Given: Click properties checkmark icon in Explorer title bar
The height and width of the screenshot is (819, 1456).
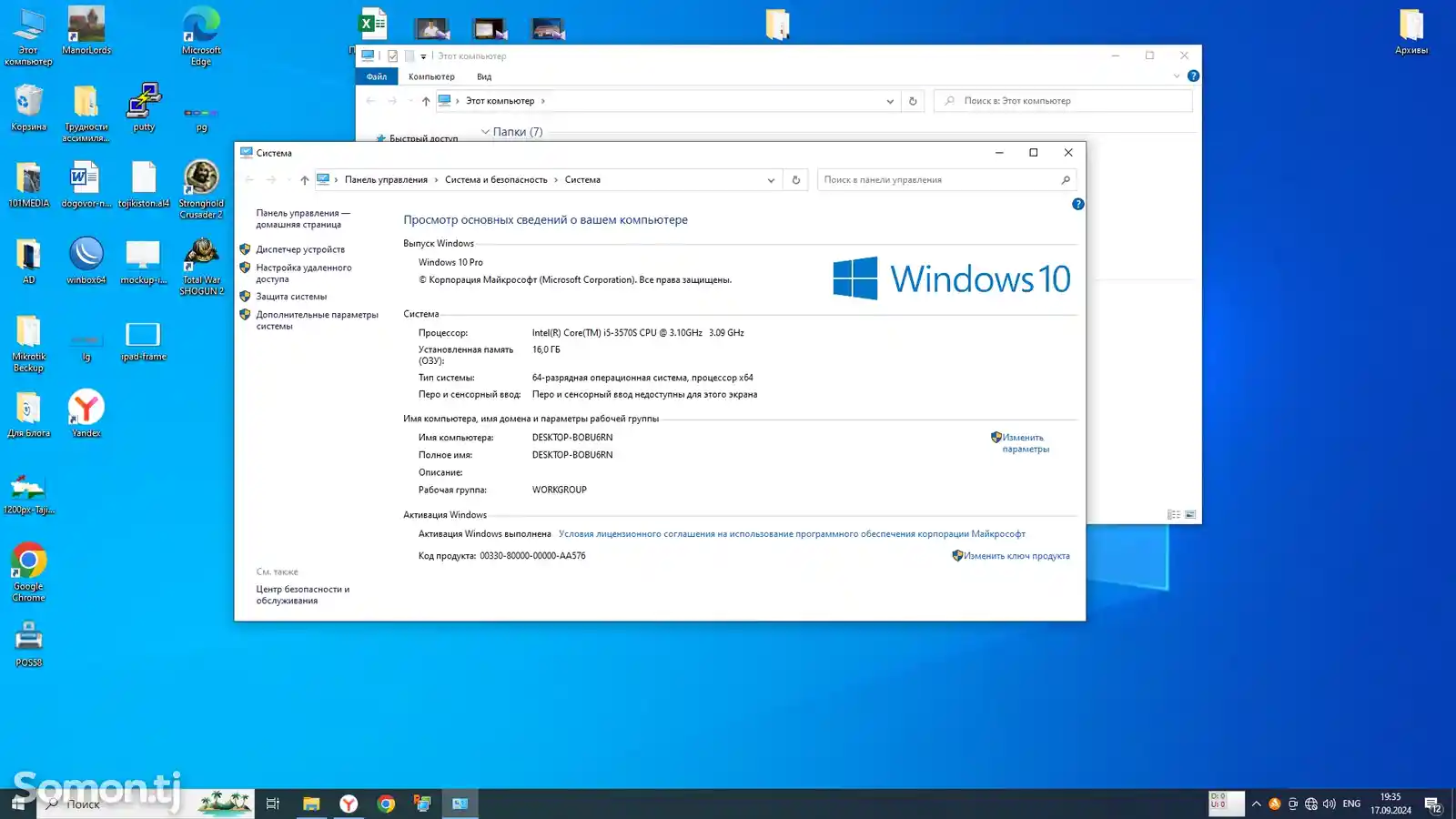Looking at the screenshot, I should pyautogui.click(x=392, y=56).
